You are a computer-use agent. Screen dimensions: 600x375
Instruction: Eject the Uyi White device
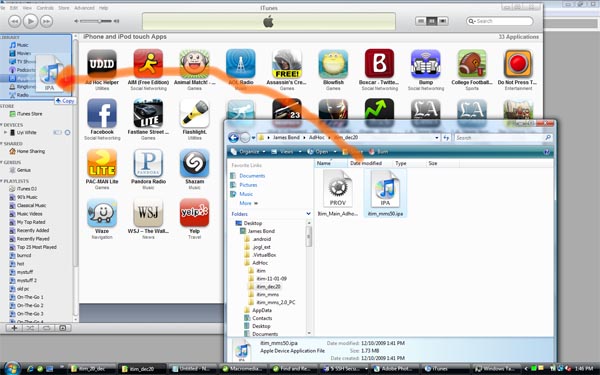tap(67, 132)
